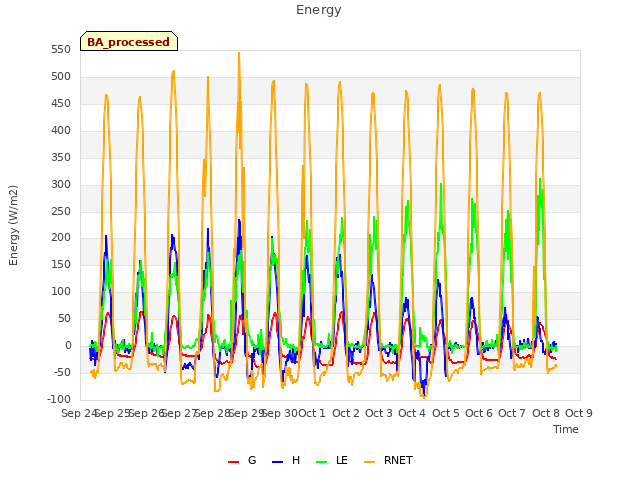Select the RNET legend label

(398, 460)
